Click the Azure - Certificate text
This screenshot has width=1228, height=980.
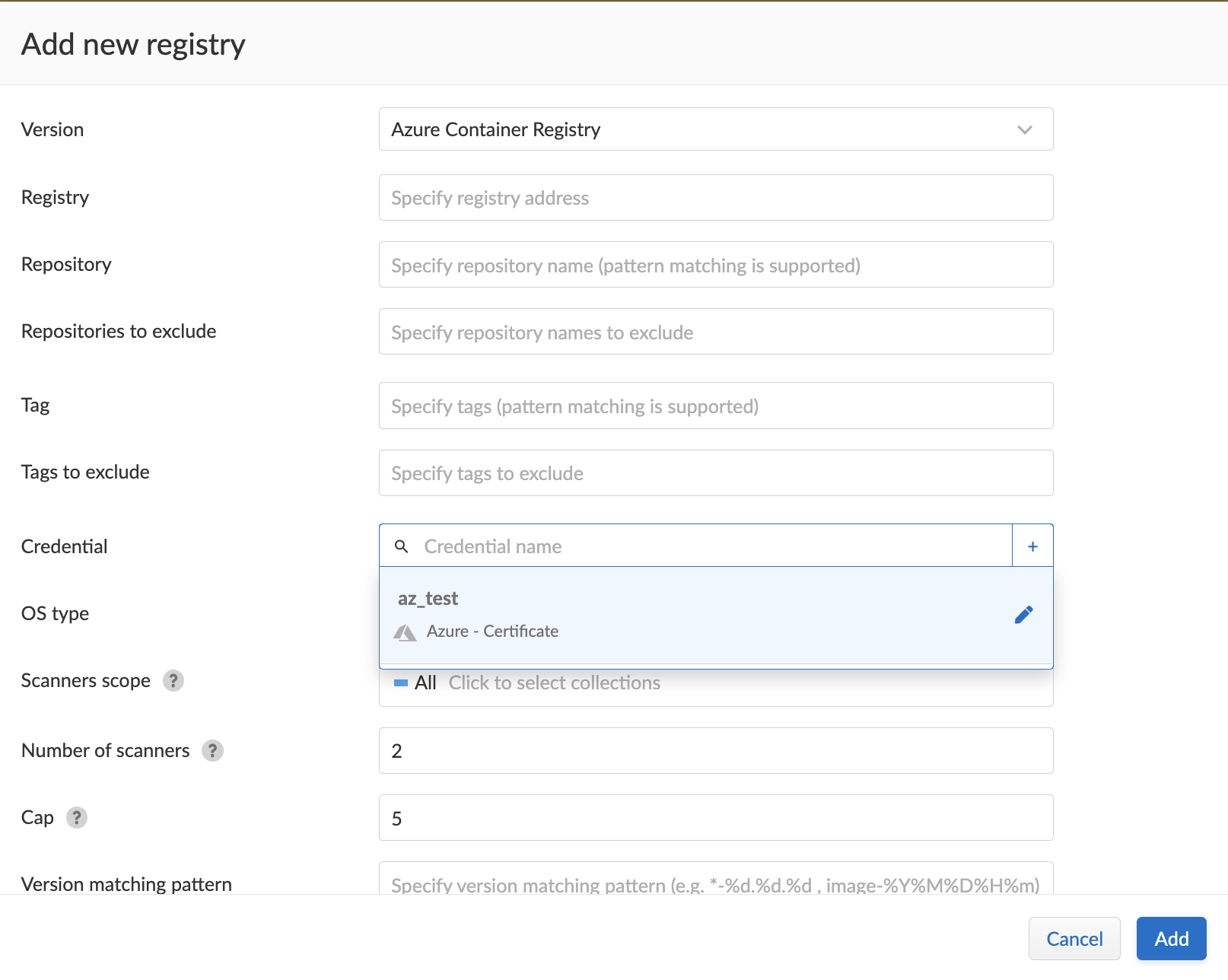(x=492, y=632)
